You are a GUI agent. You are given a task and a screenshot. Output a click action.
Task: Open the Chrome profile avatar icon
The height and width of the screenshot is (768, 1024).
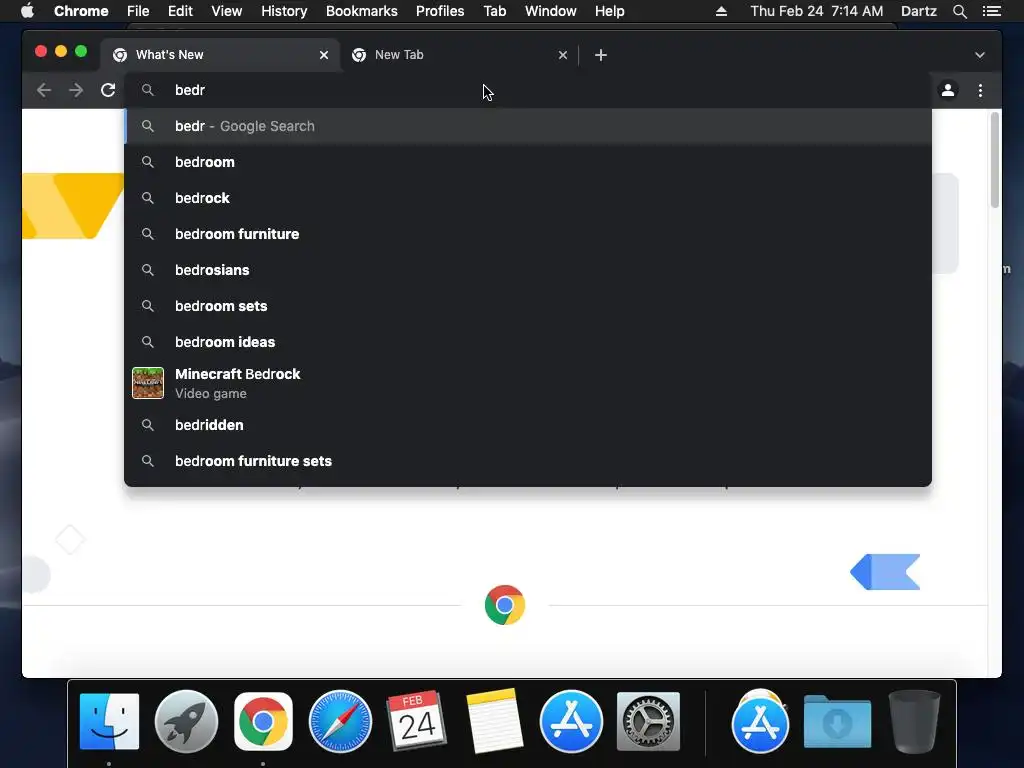click(x=948, y=90)
